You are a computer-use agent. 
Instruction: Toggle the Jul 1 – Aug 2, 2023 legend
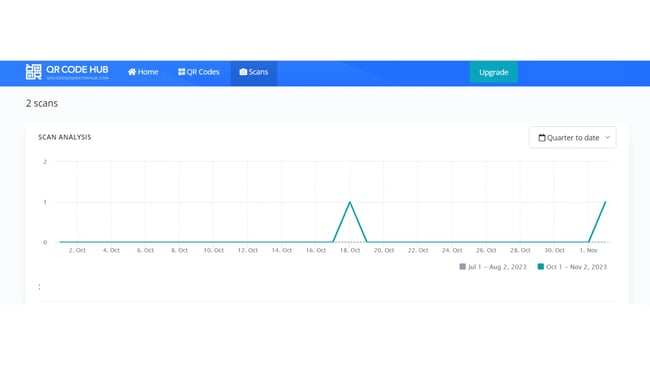(x=493, y=267)
